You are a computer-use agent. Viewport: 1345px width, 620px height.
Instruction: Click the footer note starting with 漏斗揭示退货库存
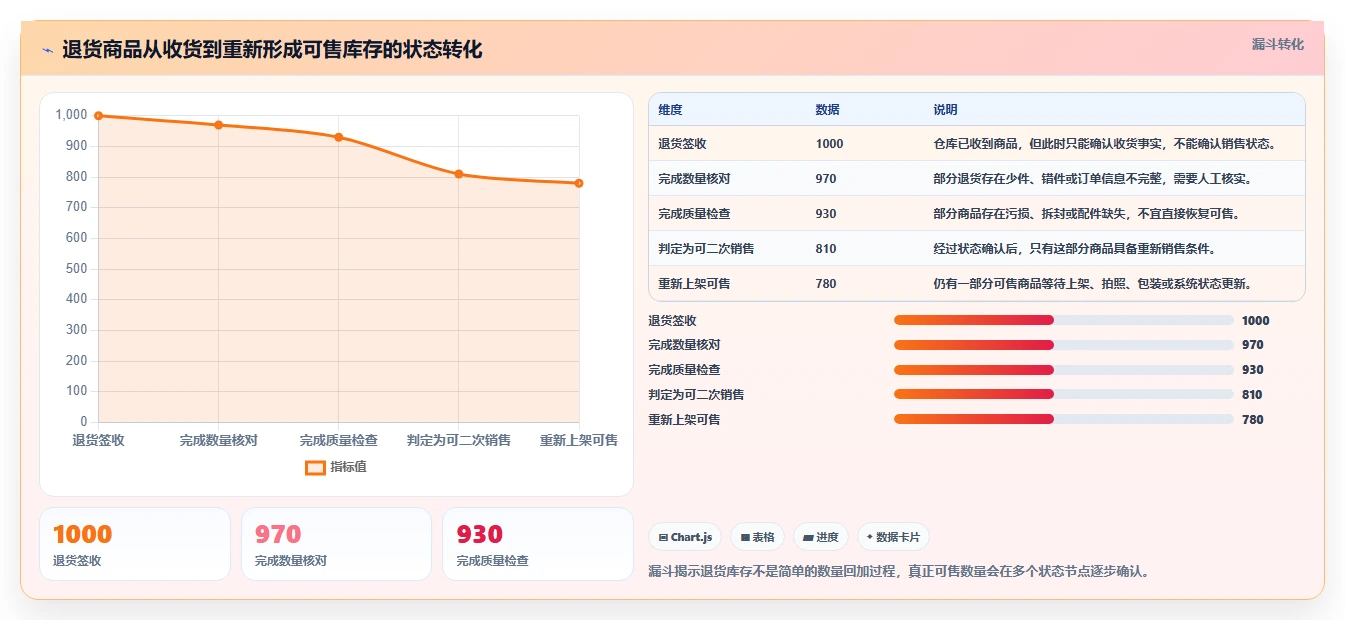pos(899,572)
